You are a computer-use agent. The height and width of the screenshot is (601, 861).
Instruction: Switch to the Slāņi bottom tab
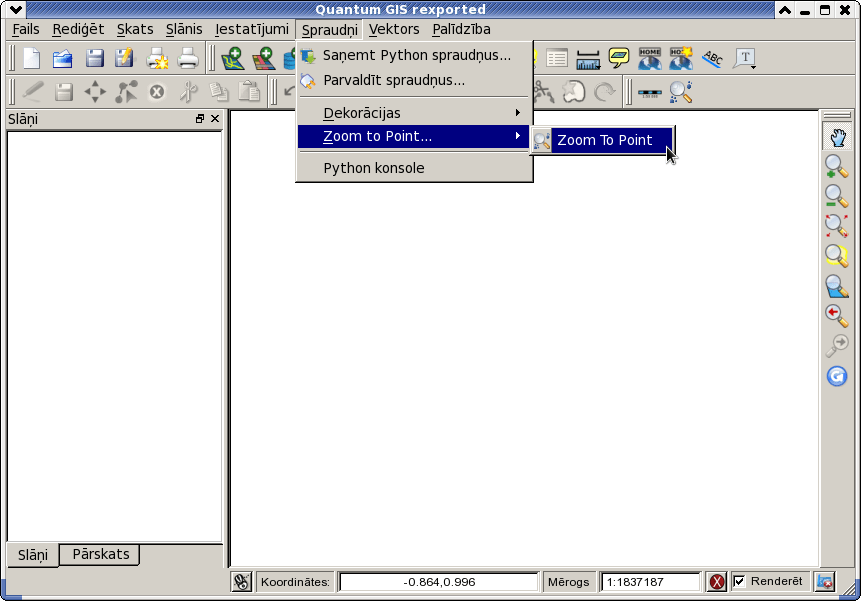(33, 555)
